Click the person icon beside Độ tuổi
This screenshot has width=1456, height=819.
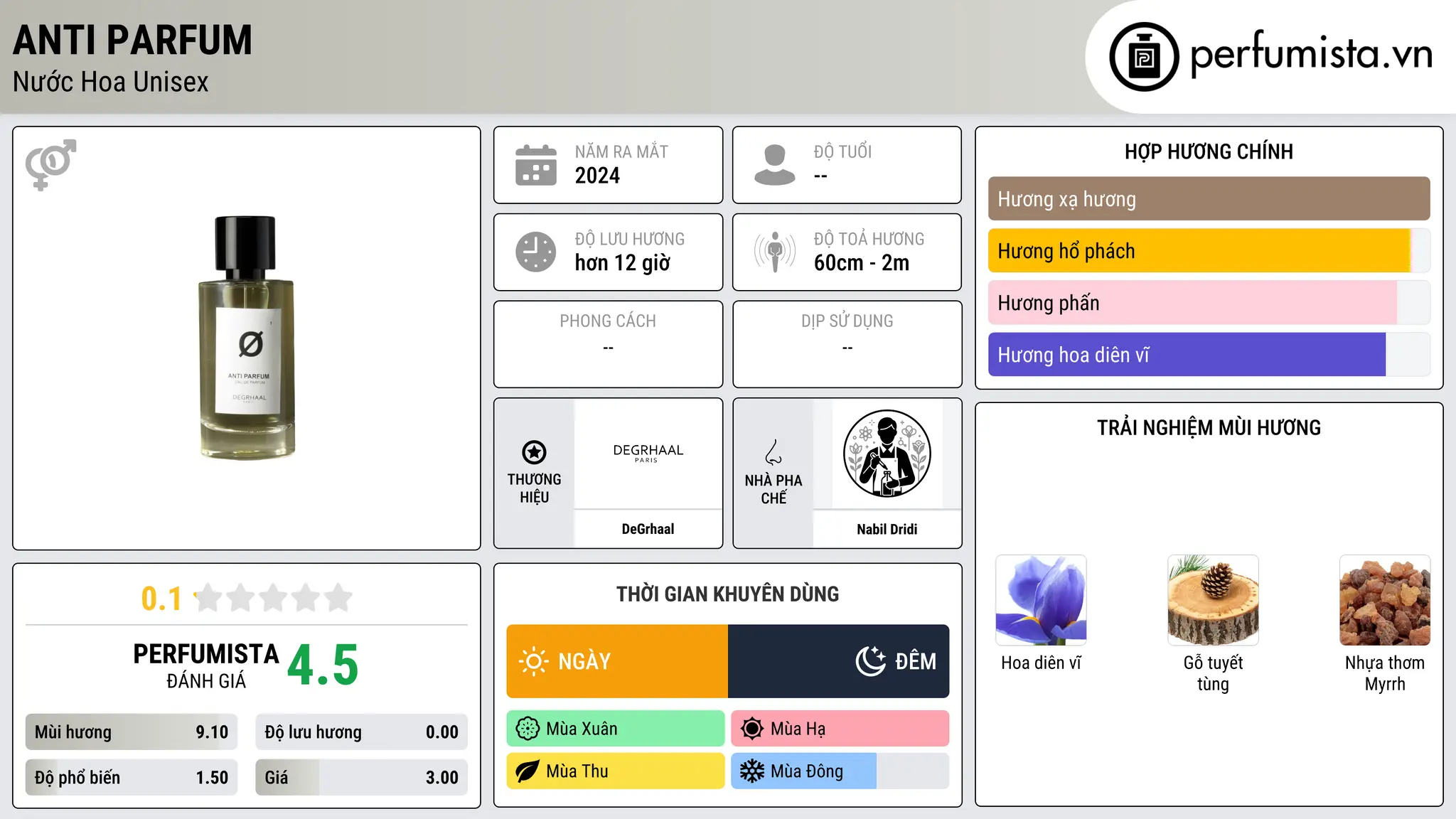[775, 165]
